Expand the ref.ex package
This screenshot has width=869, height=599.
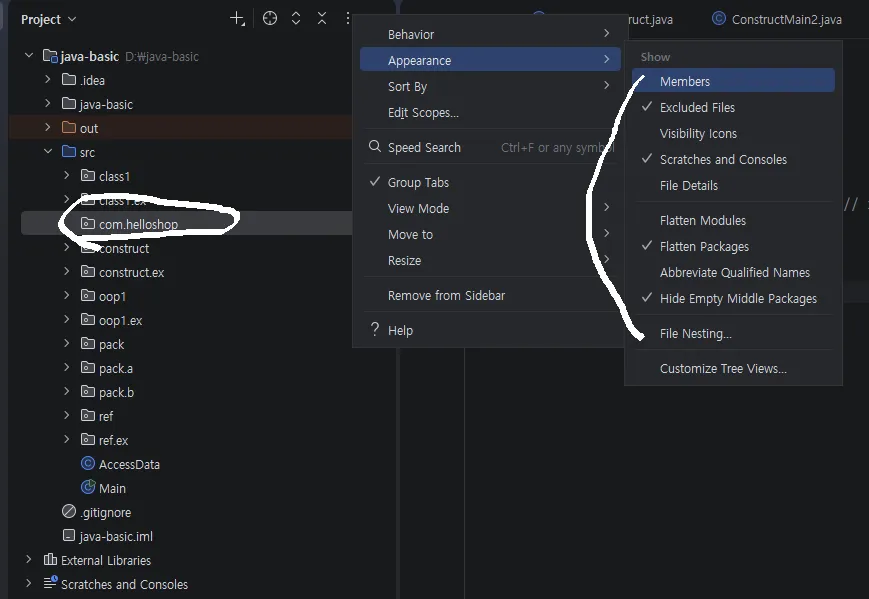67,439
